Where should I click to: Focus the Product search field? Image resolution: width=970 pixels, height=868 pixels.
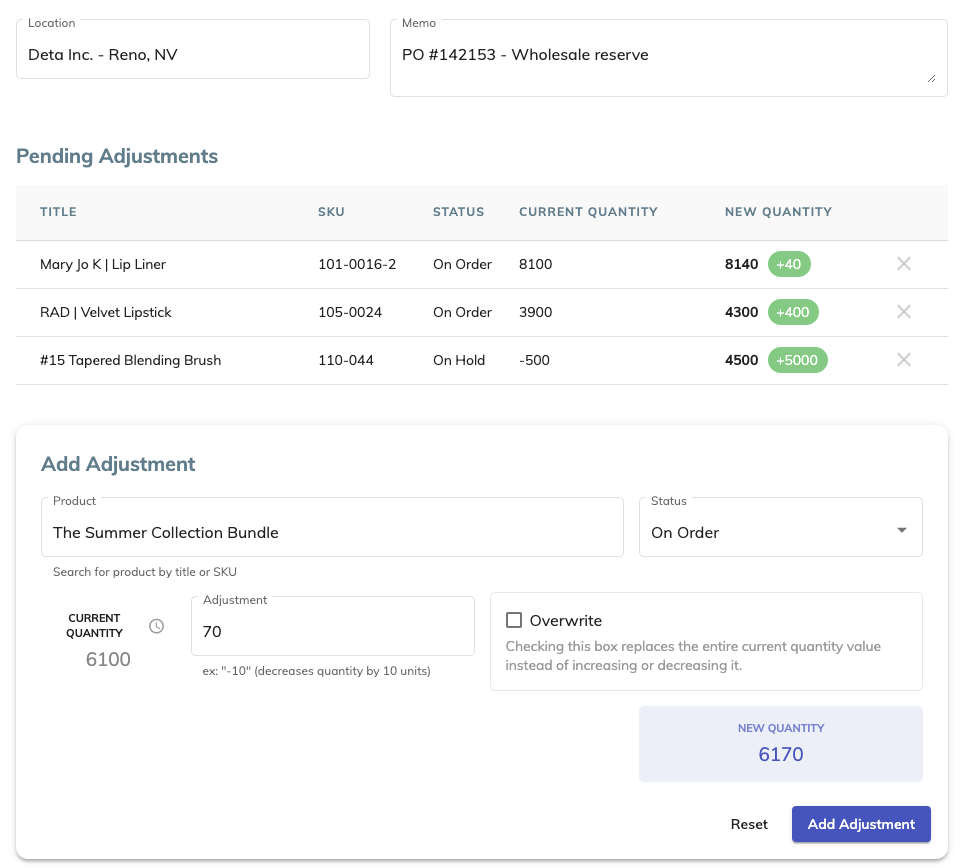pos(332,527)
